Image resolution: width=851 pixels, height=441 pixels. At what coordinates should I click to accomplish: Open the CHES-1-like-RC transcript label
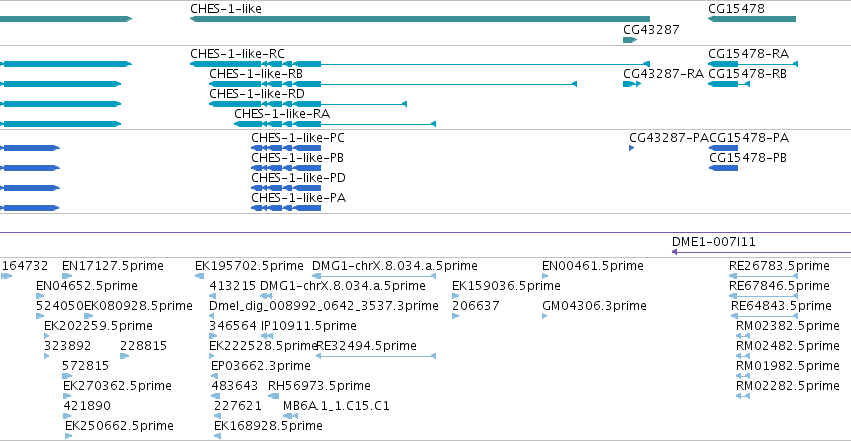237,54
